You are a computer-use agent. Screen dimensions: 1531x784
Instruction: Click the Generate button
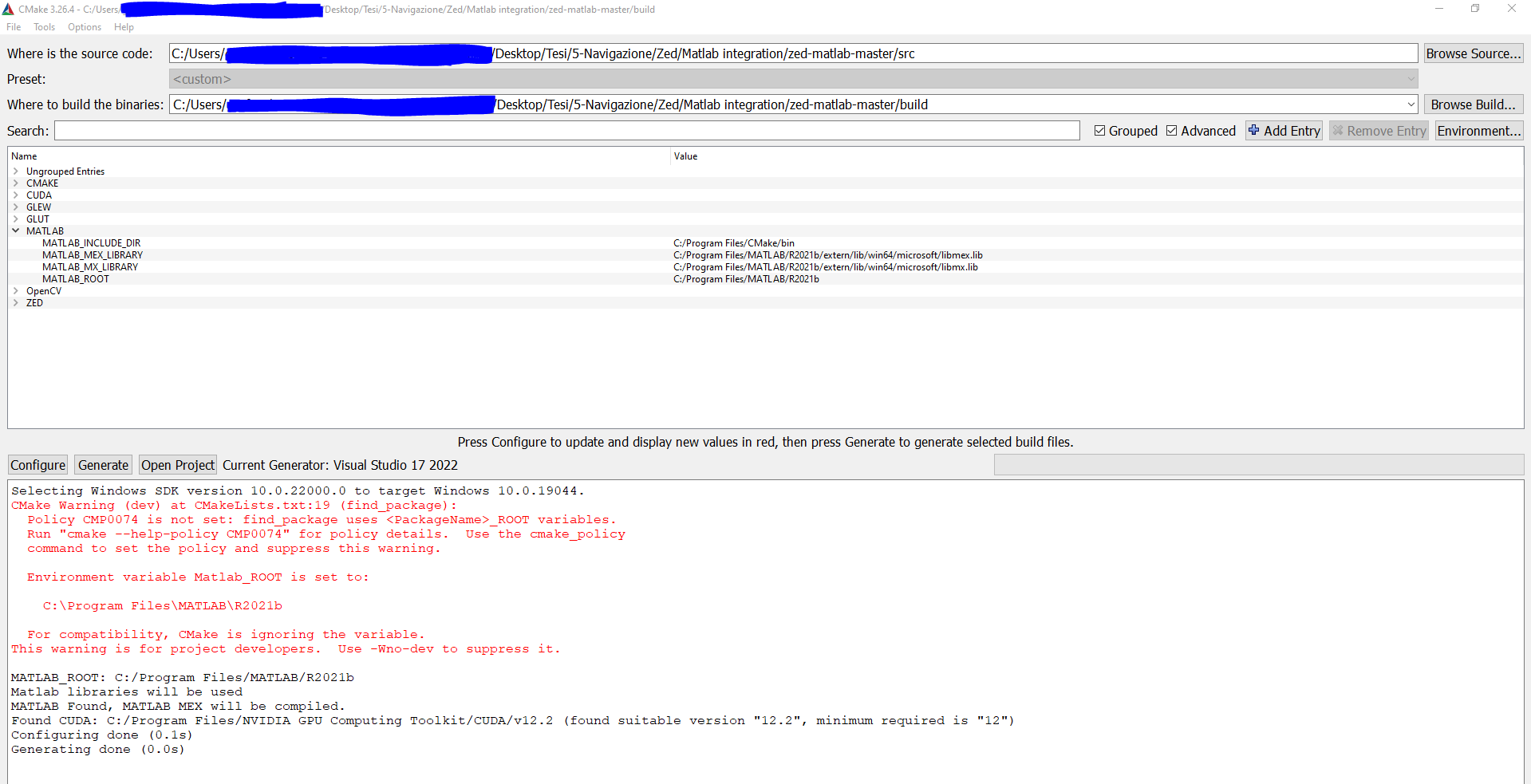pos(104,465)
